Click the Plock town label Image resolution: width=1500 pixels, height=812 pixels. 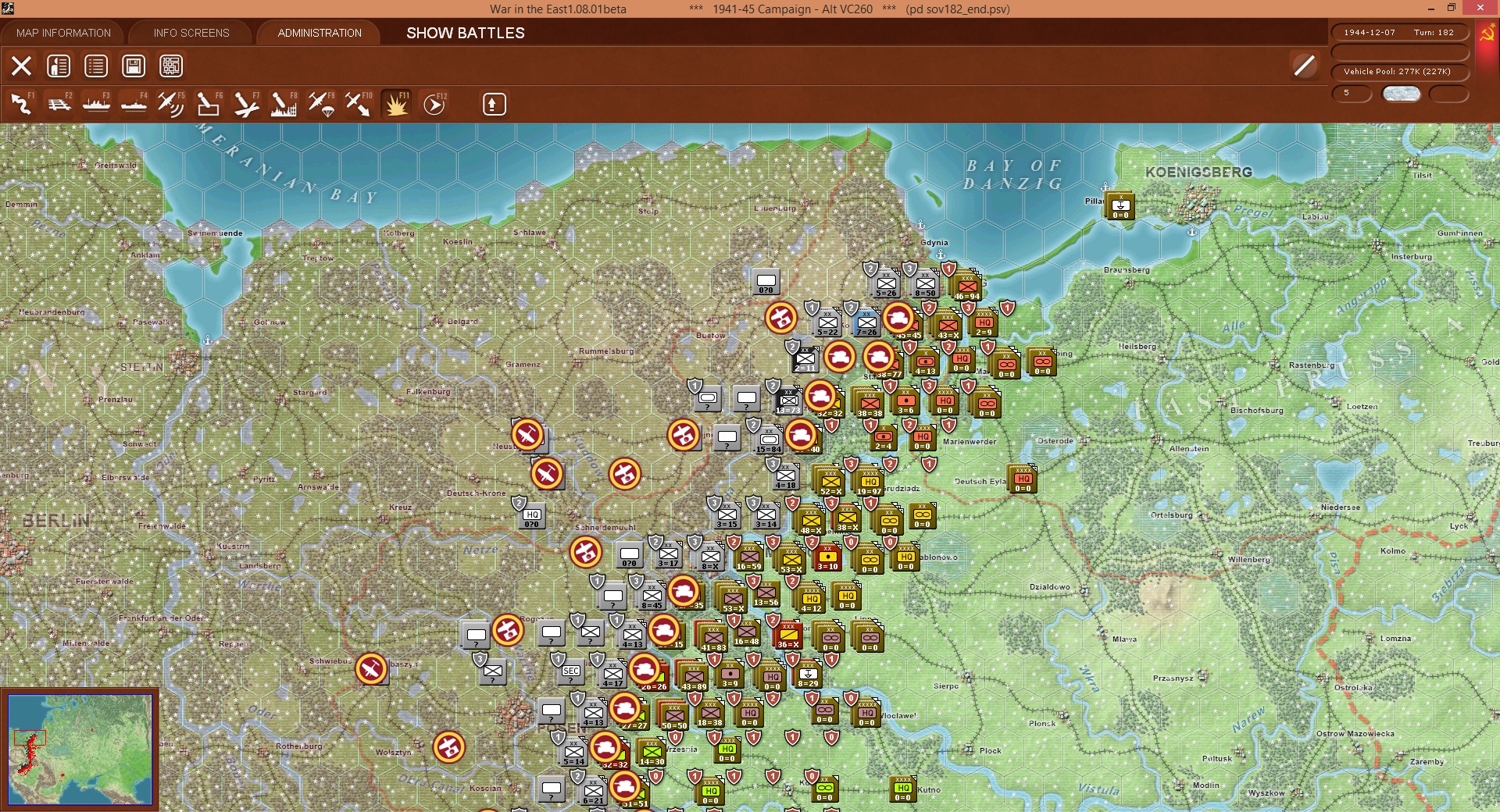tap(991, 751)
